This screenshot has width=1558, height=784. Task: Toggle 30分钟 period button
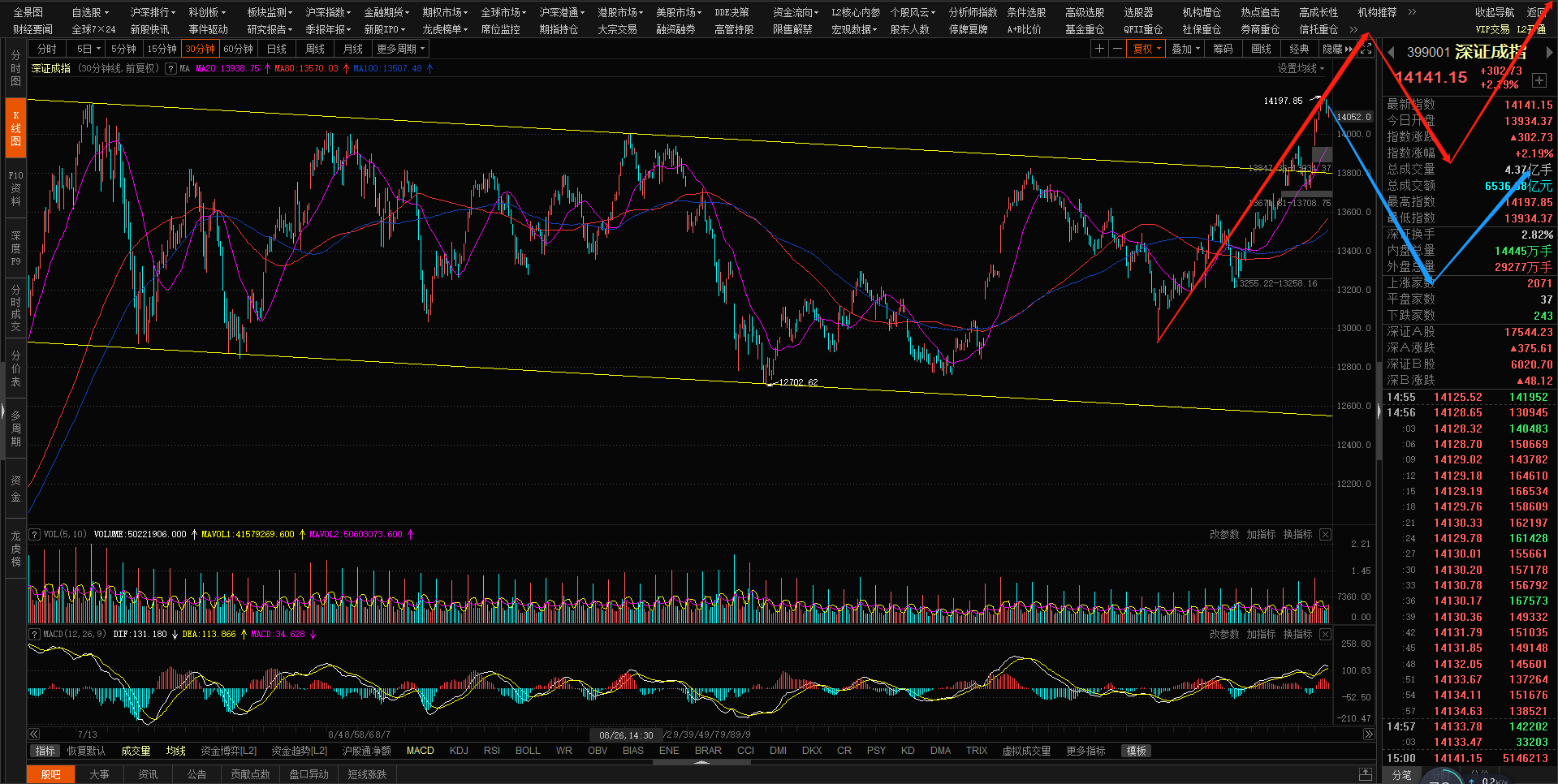(x=201, y=49)
